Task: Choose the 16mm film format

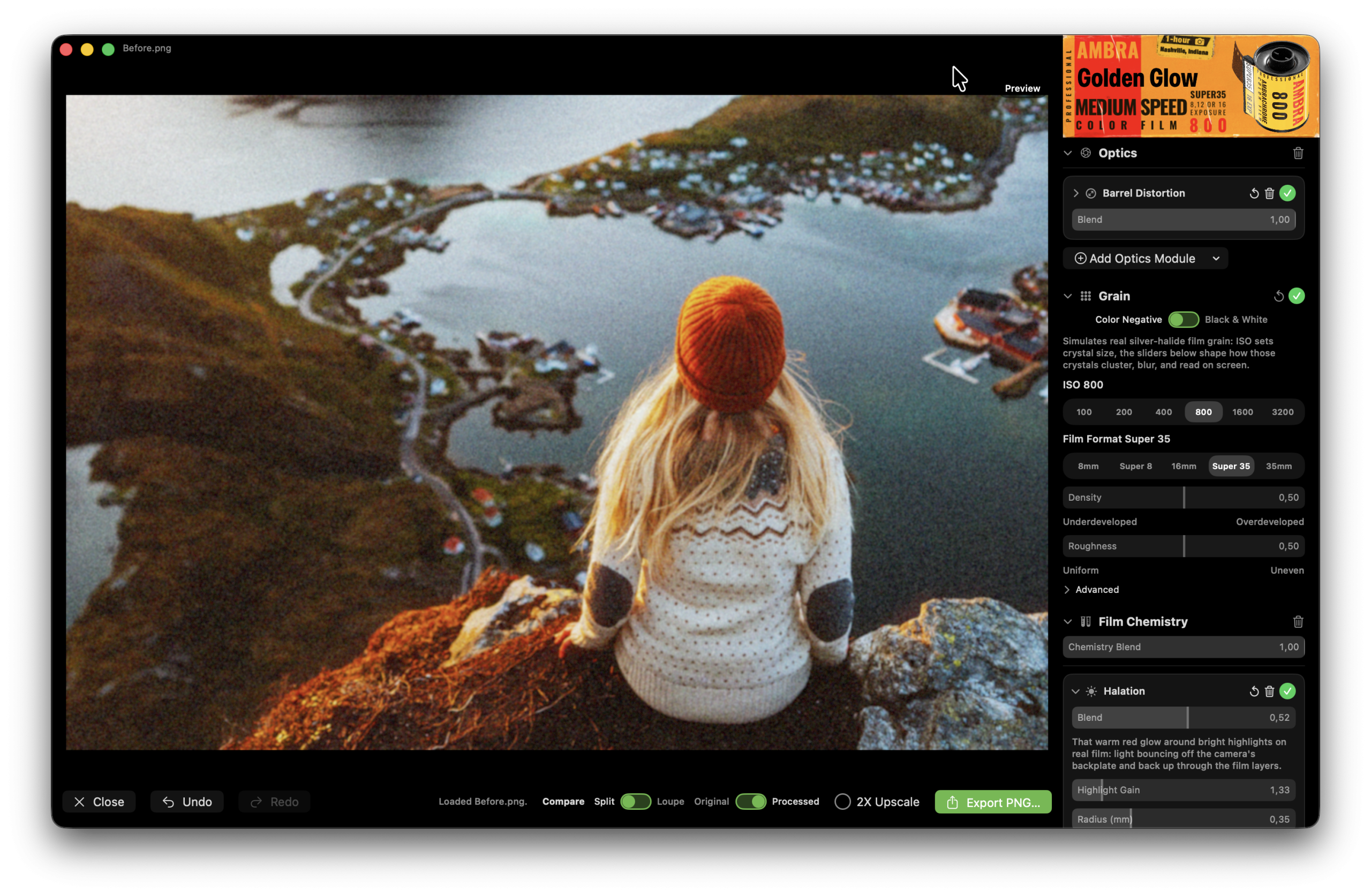Action: tap(1183, 466)
